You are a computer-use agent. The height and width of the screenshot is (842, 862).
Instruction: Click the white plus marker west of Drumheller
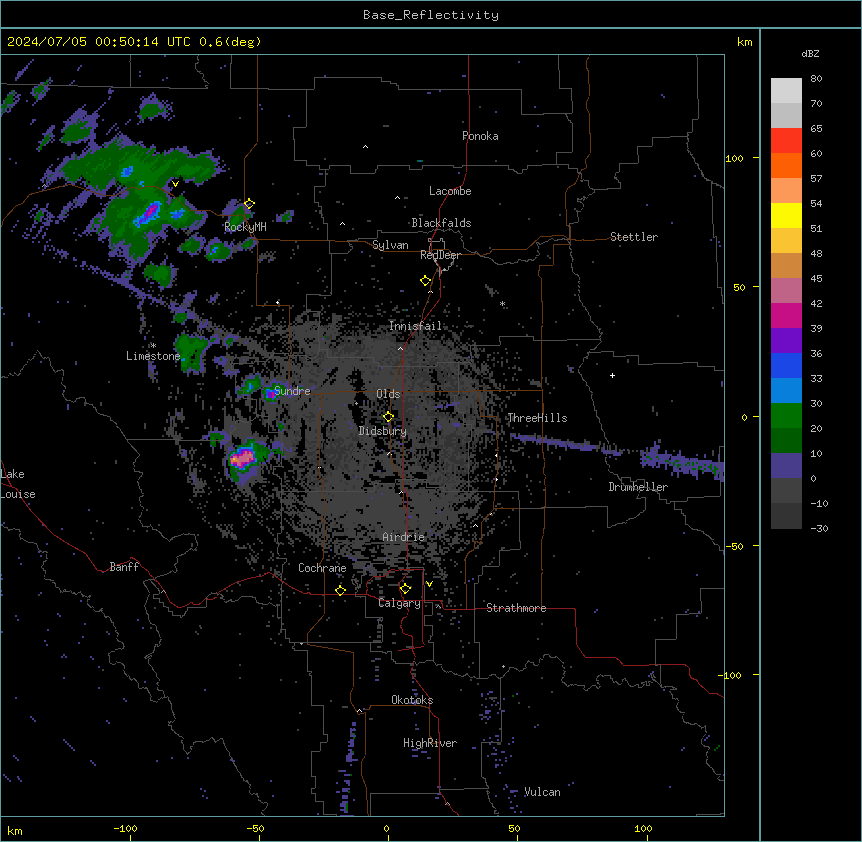[x=612, y=375]
